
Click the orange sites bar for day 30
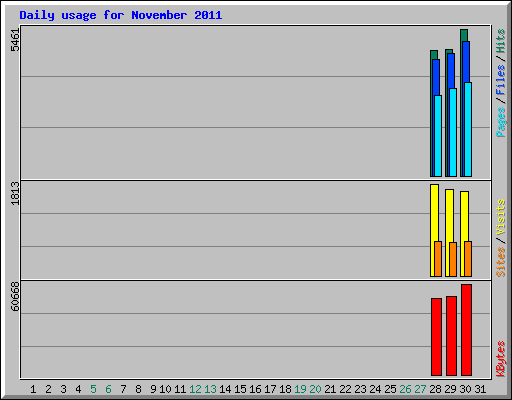468,259
